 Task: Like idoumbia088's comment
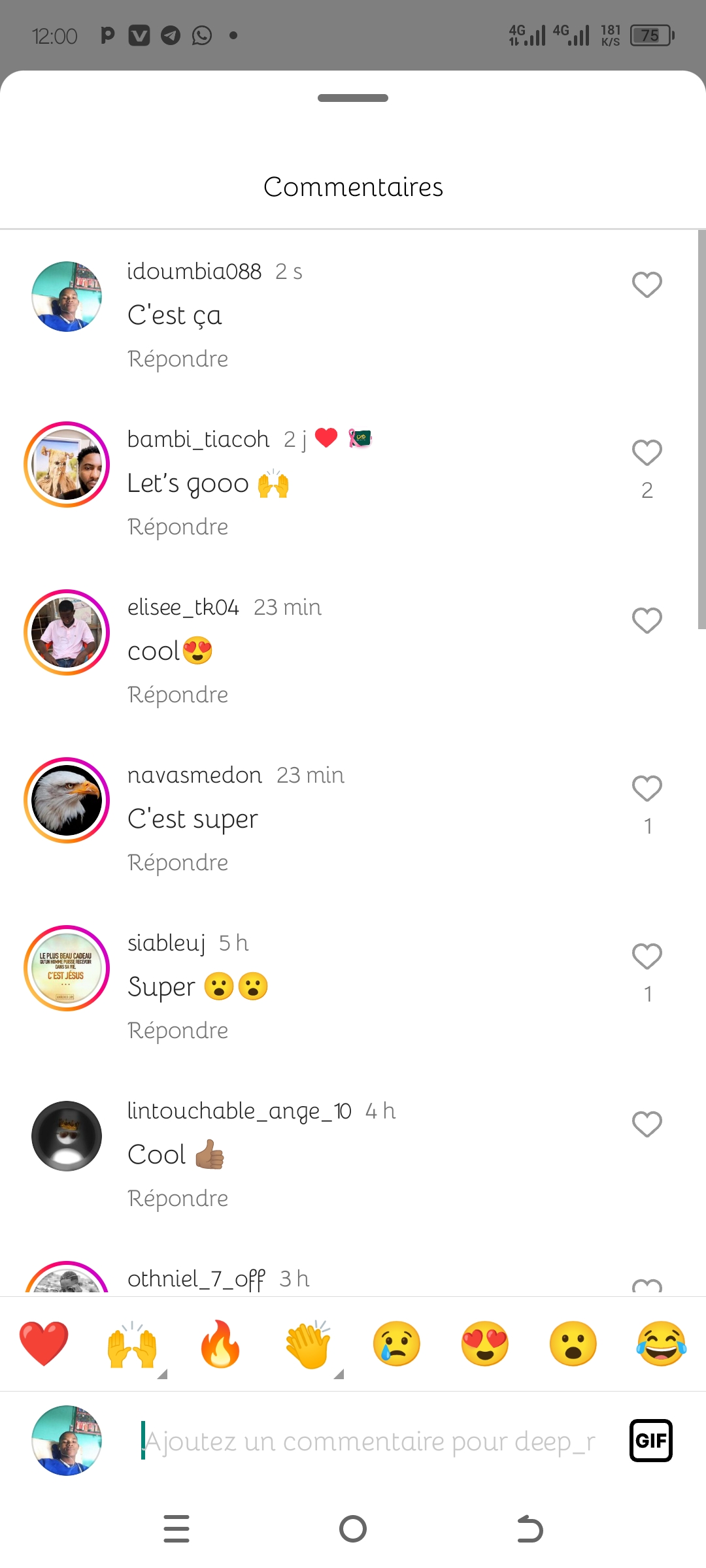(647, 285)
